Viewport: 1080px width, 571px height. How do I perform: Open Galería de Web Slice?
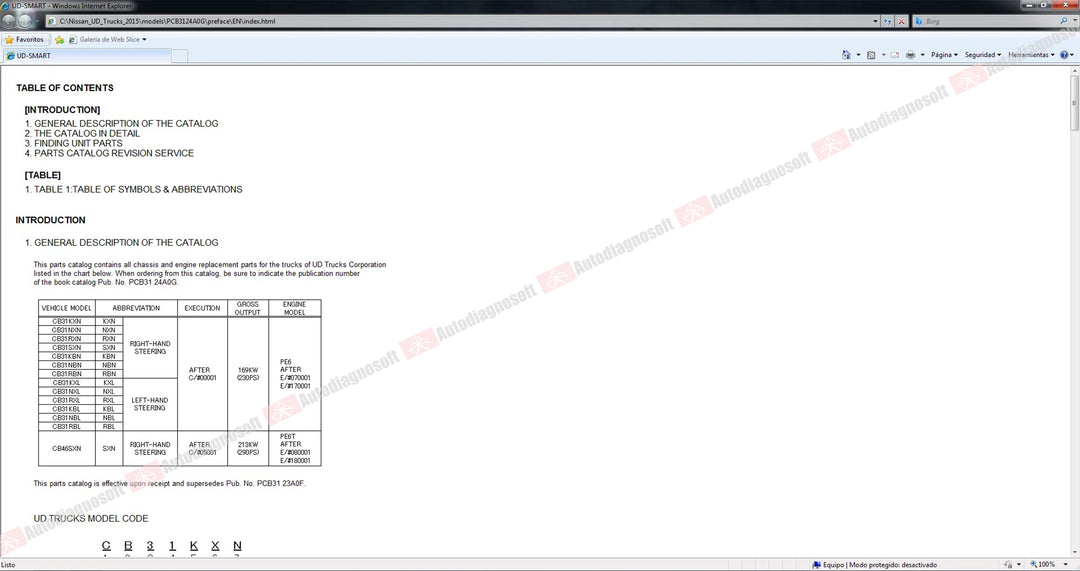(107, 39)
